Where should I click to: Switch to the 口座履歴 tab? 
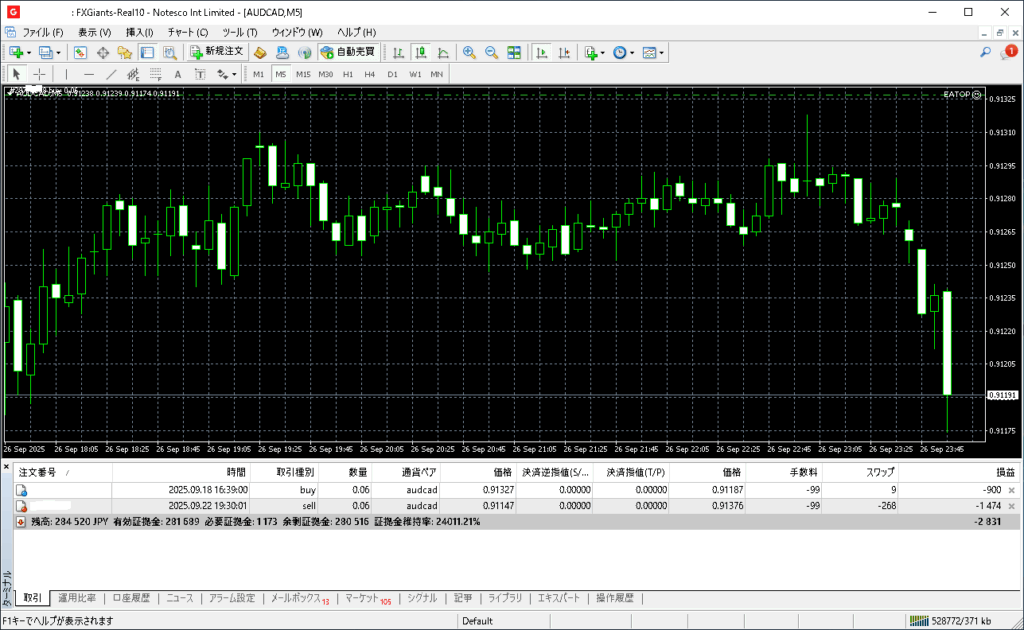(131, 598)
